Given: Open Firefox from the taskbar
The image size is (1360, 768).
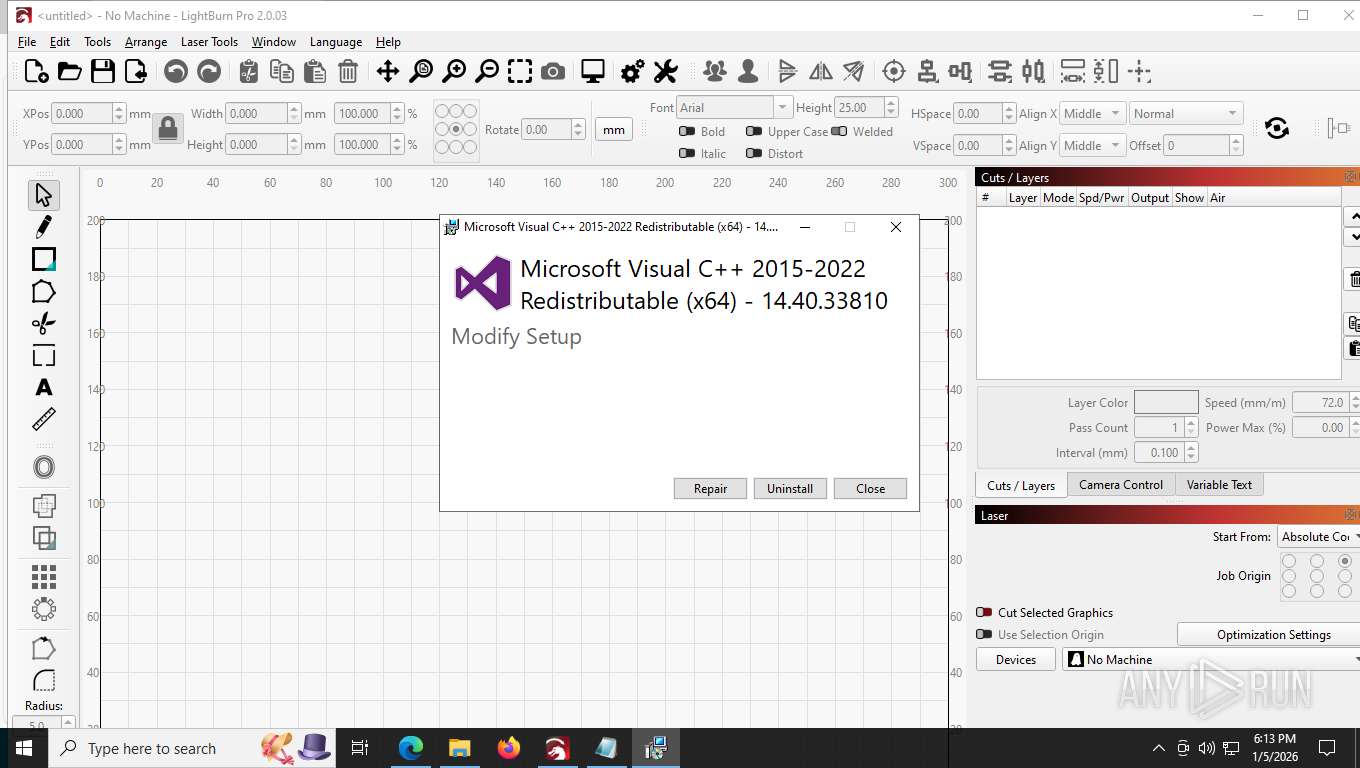Looking at the screenshot, I should (x=509, y=748).
